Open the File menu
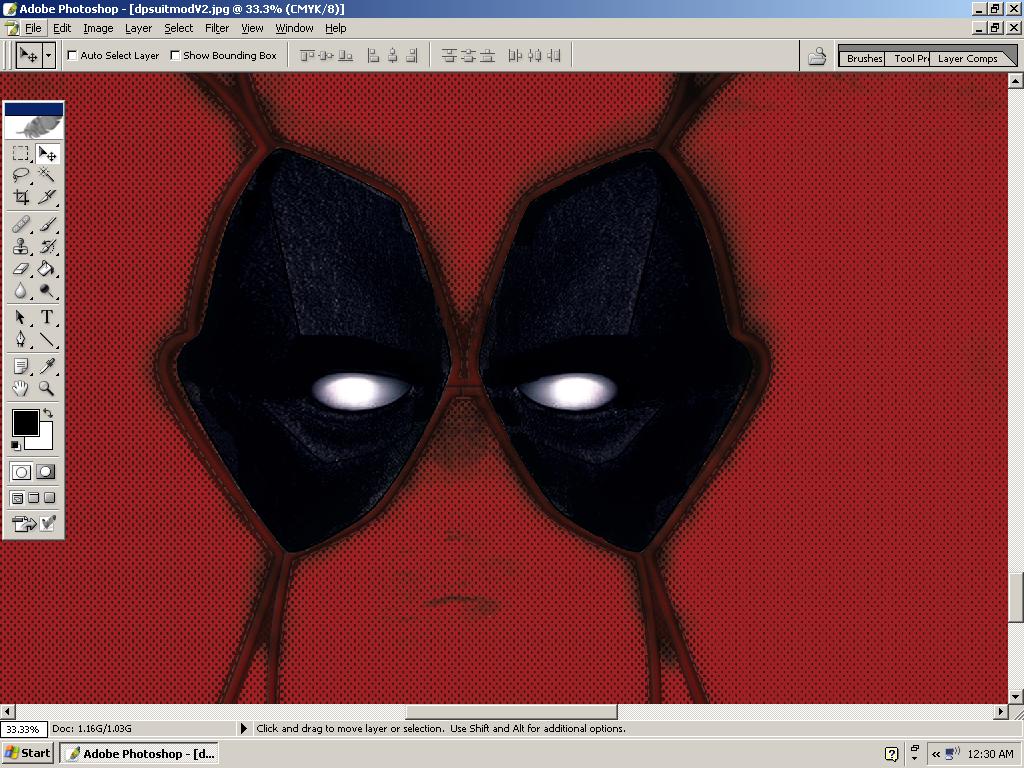The width and height of the screenshot is (1024, 768). [33, 28]
